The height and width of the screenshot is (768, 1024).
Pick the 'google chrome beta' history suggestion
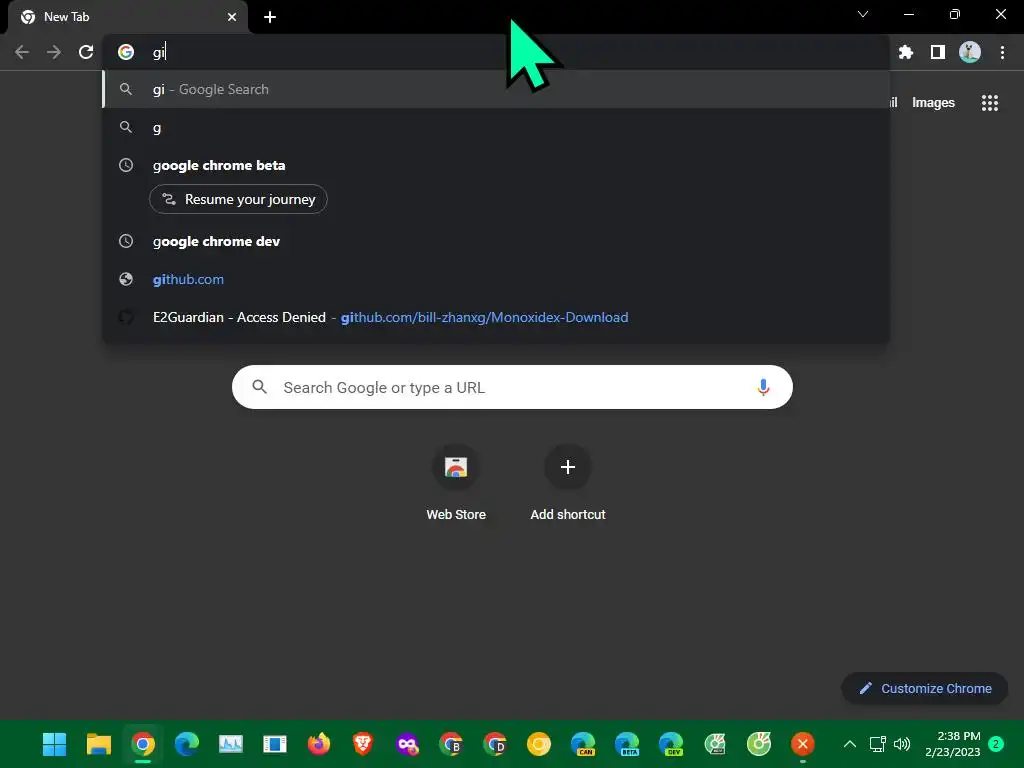(496, 165)
